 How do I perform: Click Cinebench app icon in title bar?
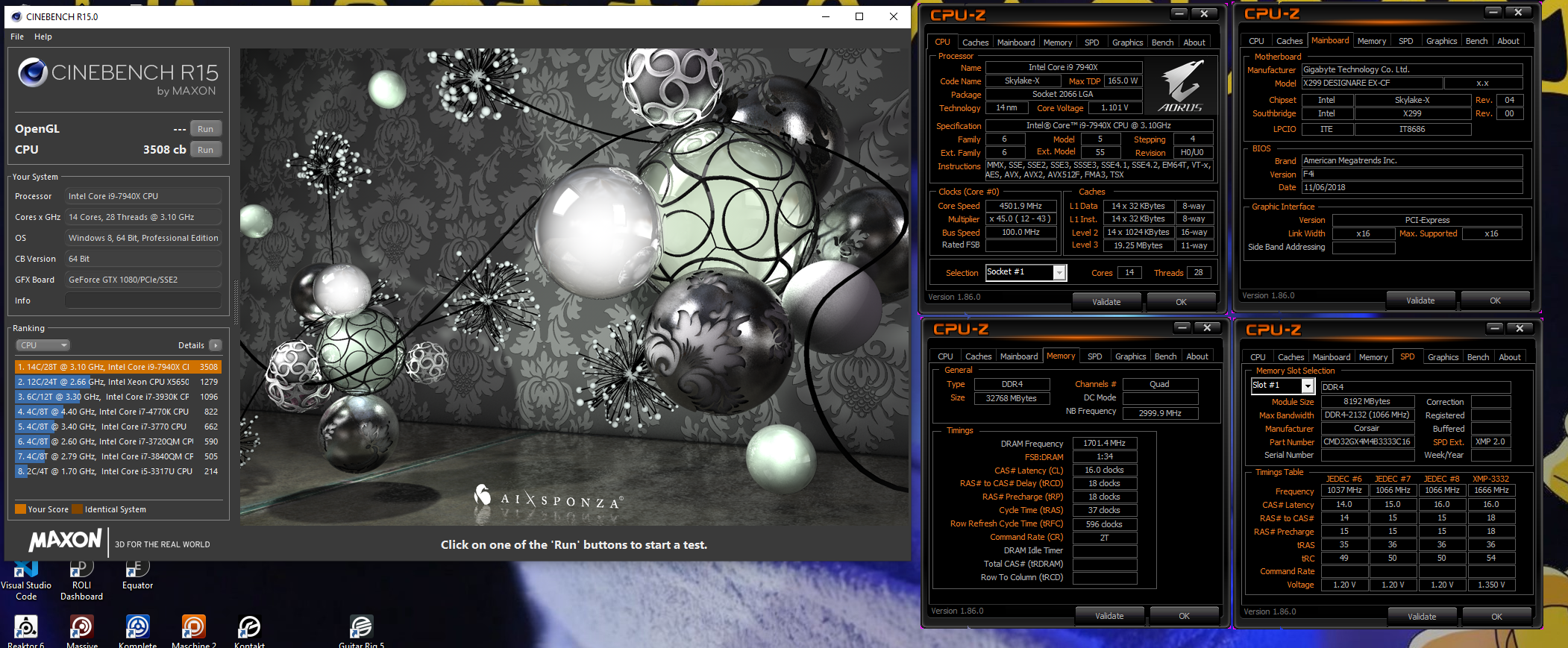tap(16, 16)
